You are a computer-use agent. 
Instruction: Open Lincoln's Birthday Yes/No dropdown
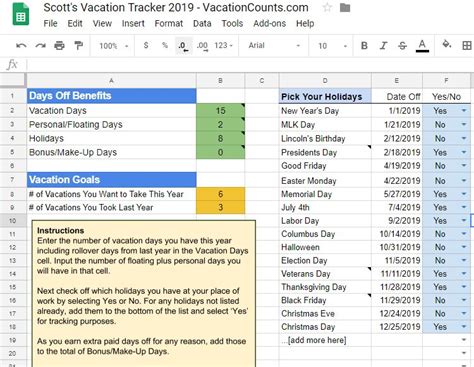pos(464,138)
